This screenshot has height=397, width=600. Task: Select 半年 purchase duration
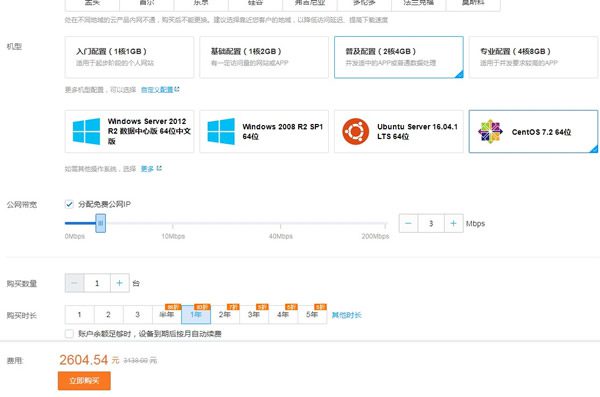pos(167,315)
